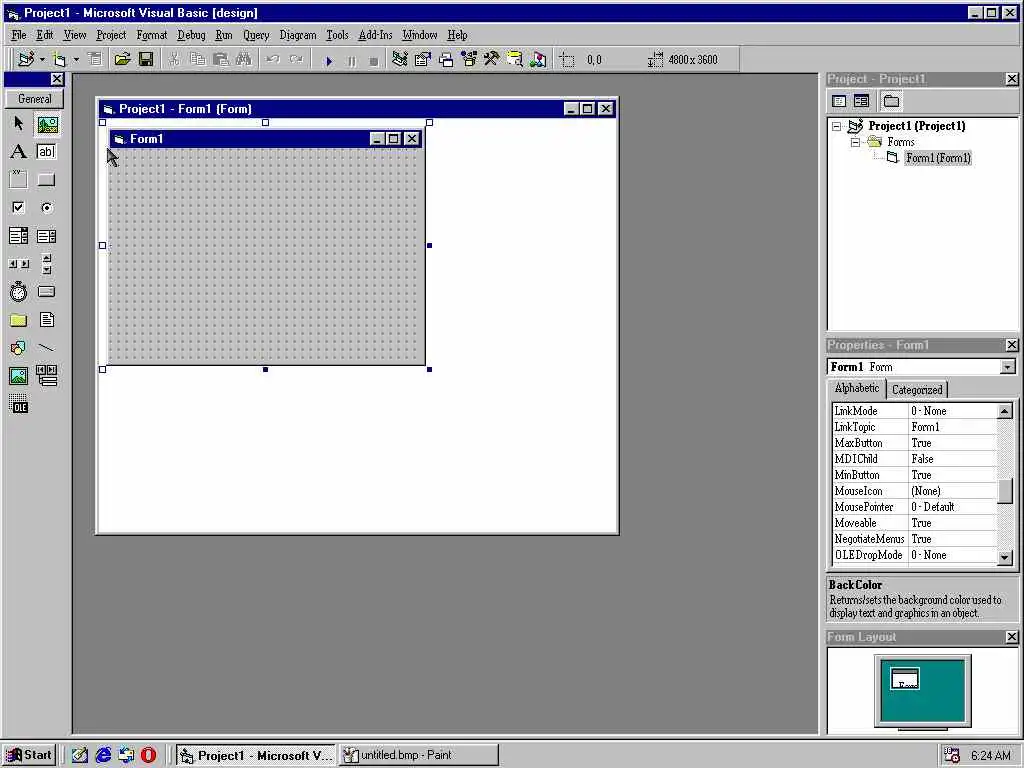This screenshot has height=768, width=1024.
Task: Click the Form preview in Form Layout monitor
Action: point(905,679)
